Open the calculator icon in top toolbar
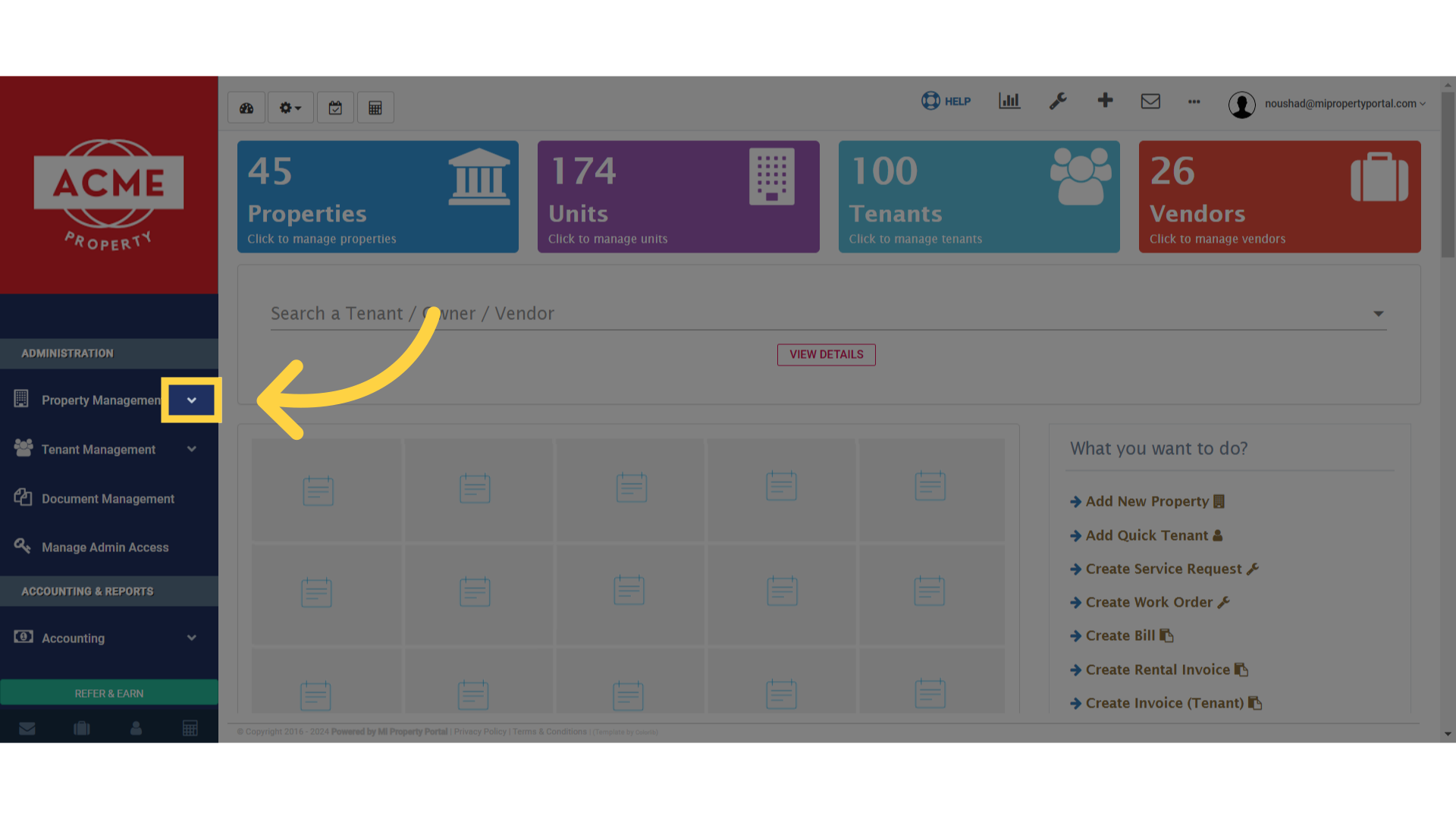 click(375, 108)
